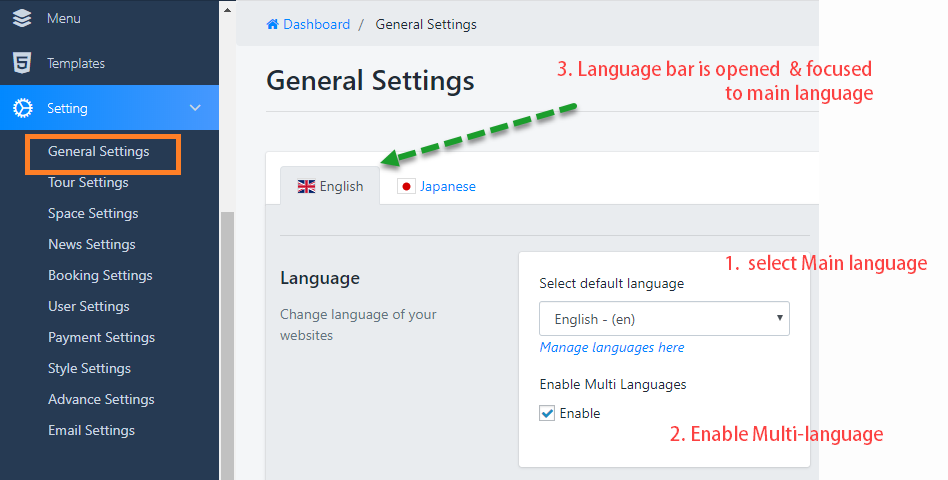Click the Japan flag icon on Japanese tab
The height and width of the screenshot is (480, 948).
pos(406,186)
